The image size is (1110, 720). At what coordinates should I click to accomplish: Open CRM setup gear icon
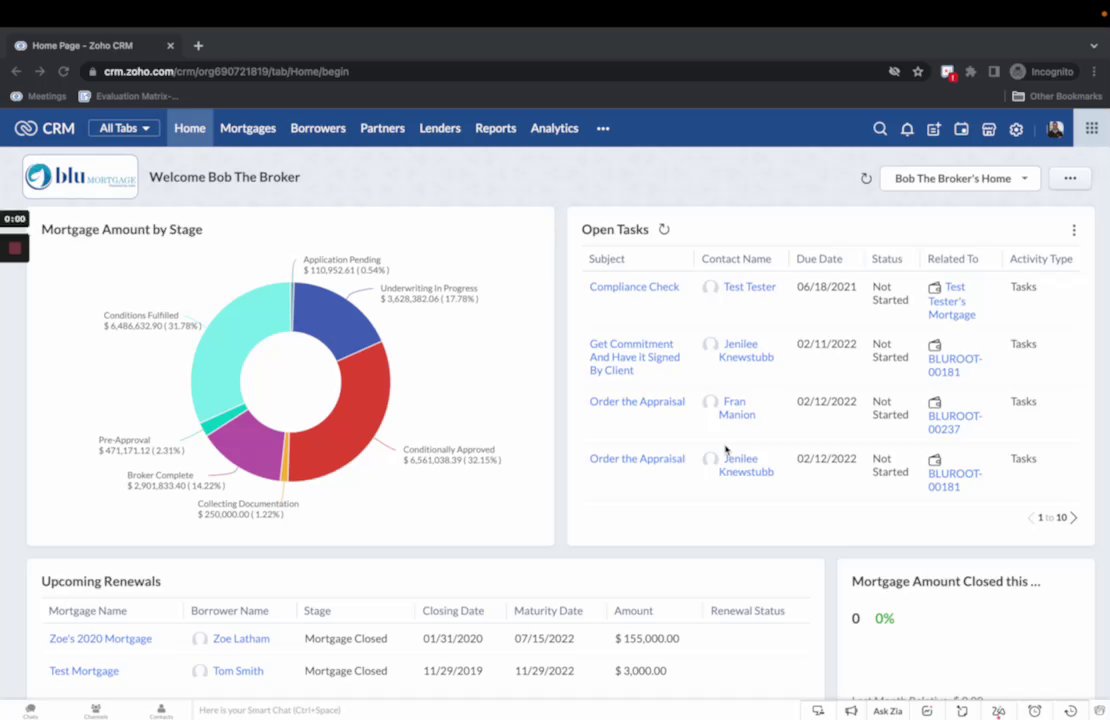[x=1016, y=129]
